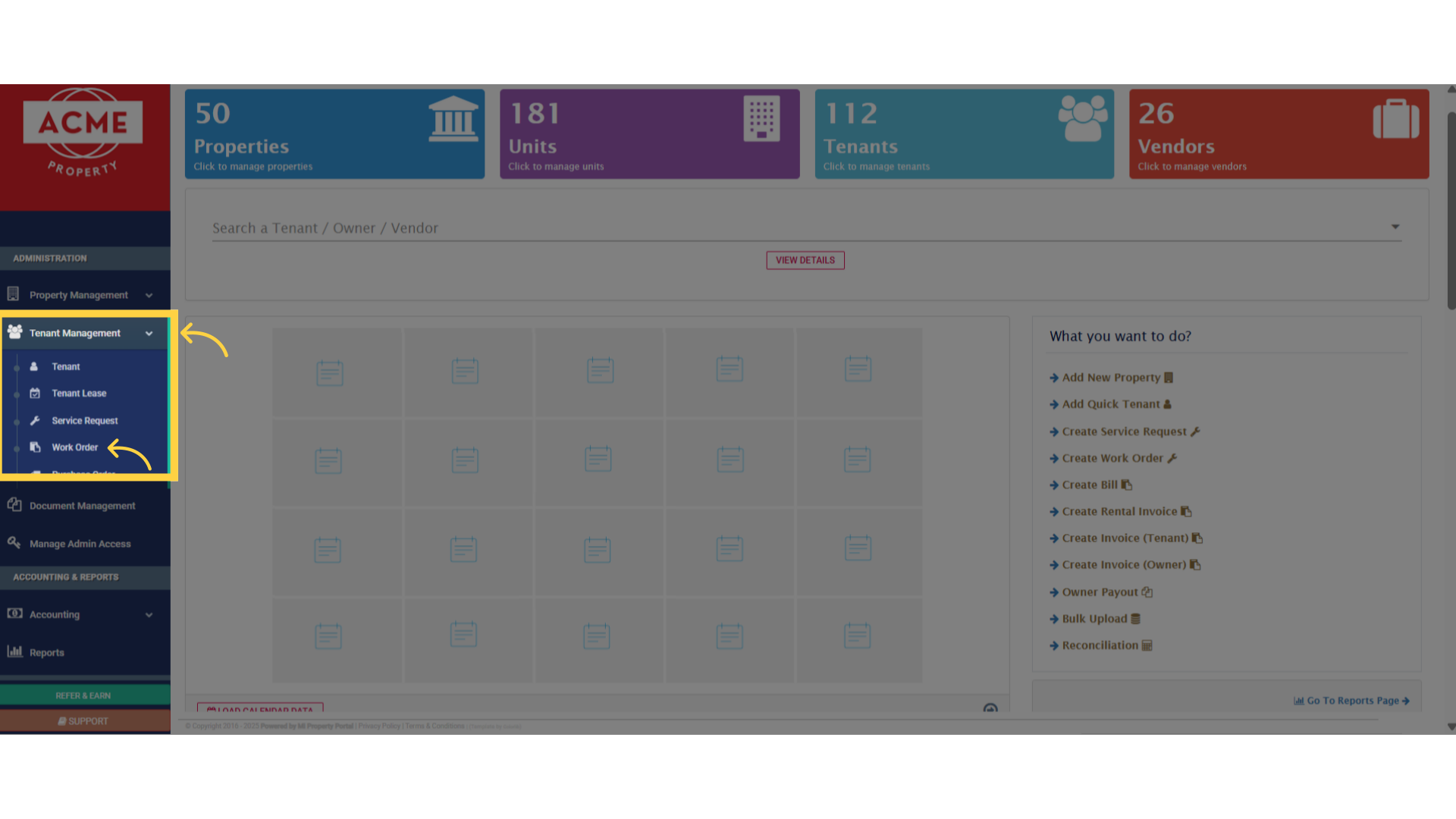This screenshot has height=819, width=1456.
Task: Click the Units building icon
Action: 761,119
